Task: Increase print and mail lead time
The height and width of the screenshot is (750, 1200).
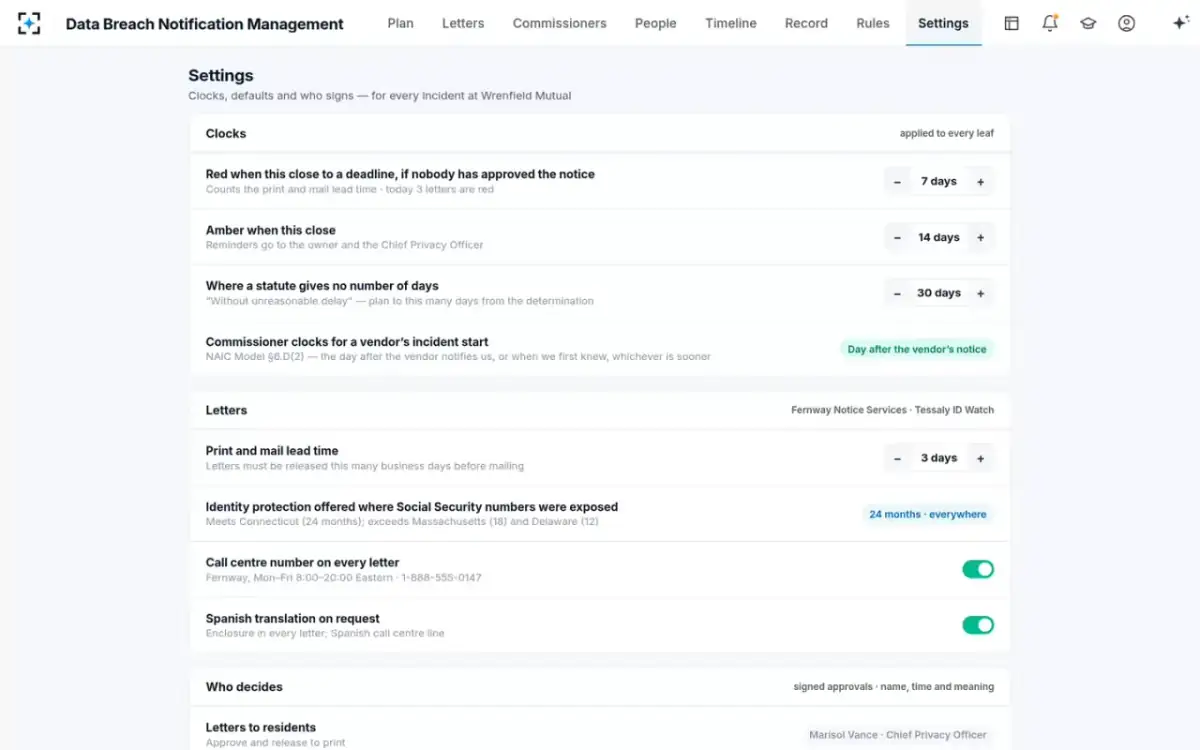Action: tap(980, 459)
